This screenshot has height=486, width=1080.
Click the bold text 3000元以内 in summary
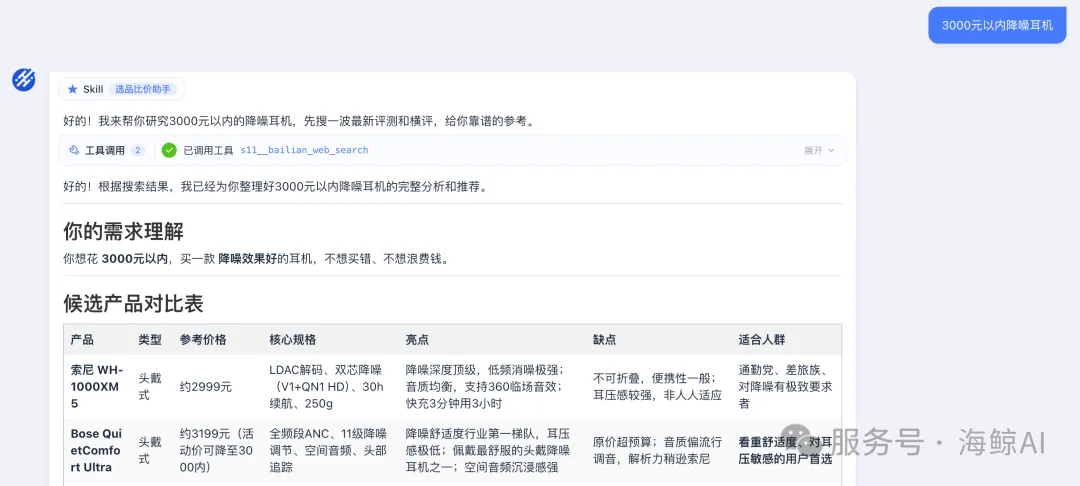tap(135, 260)
